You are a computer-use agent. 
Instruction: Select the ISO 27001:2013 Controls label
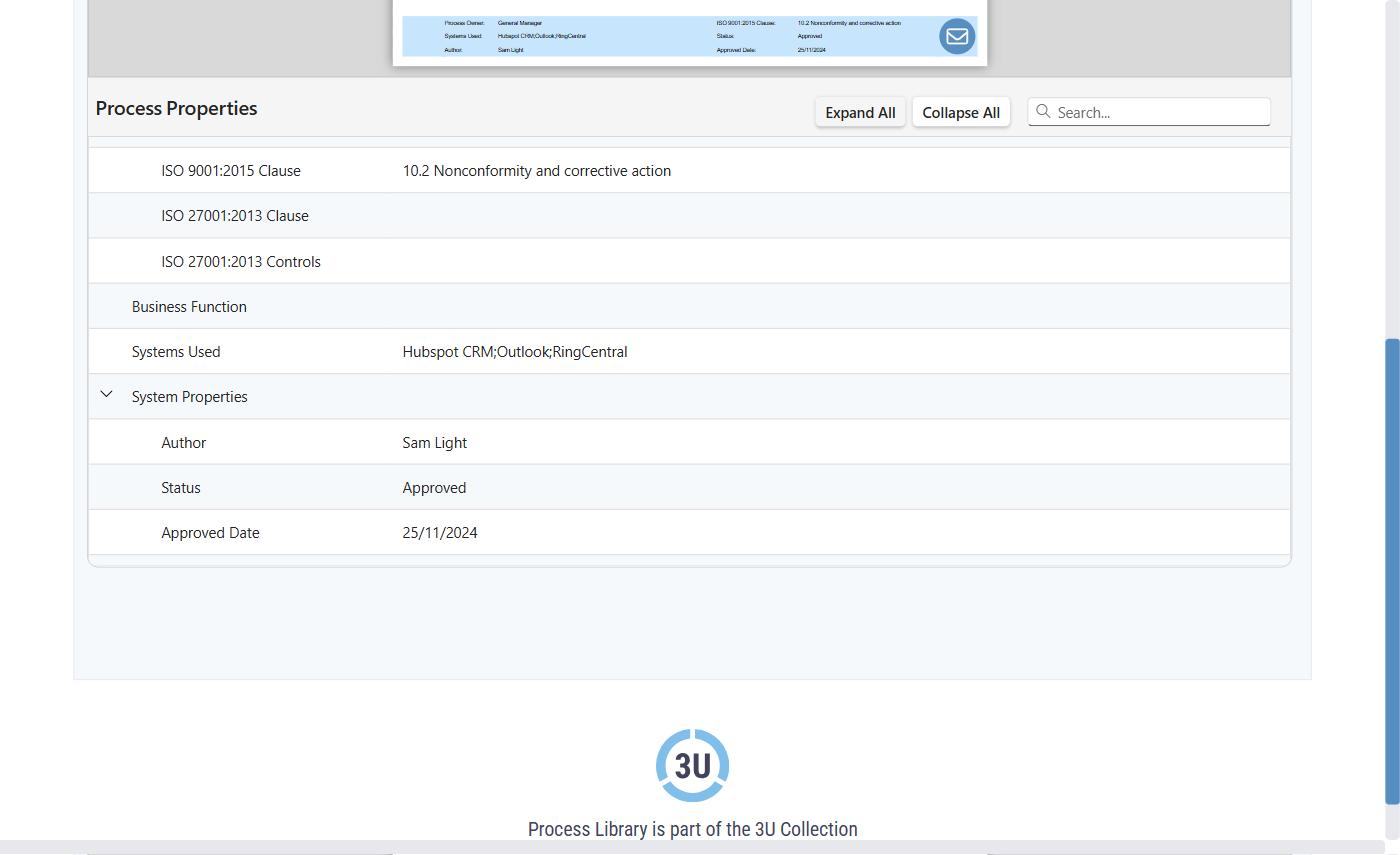241,262
